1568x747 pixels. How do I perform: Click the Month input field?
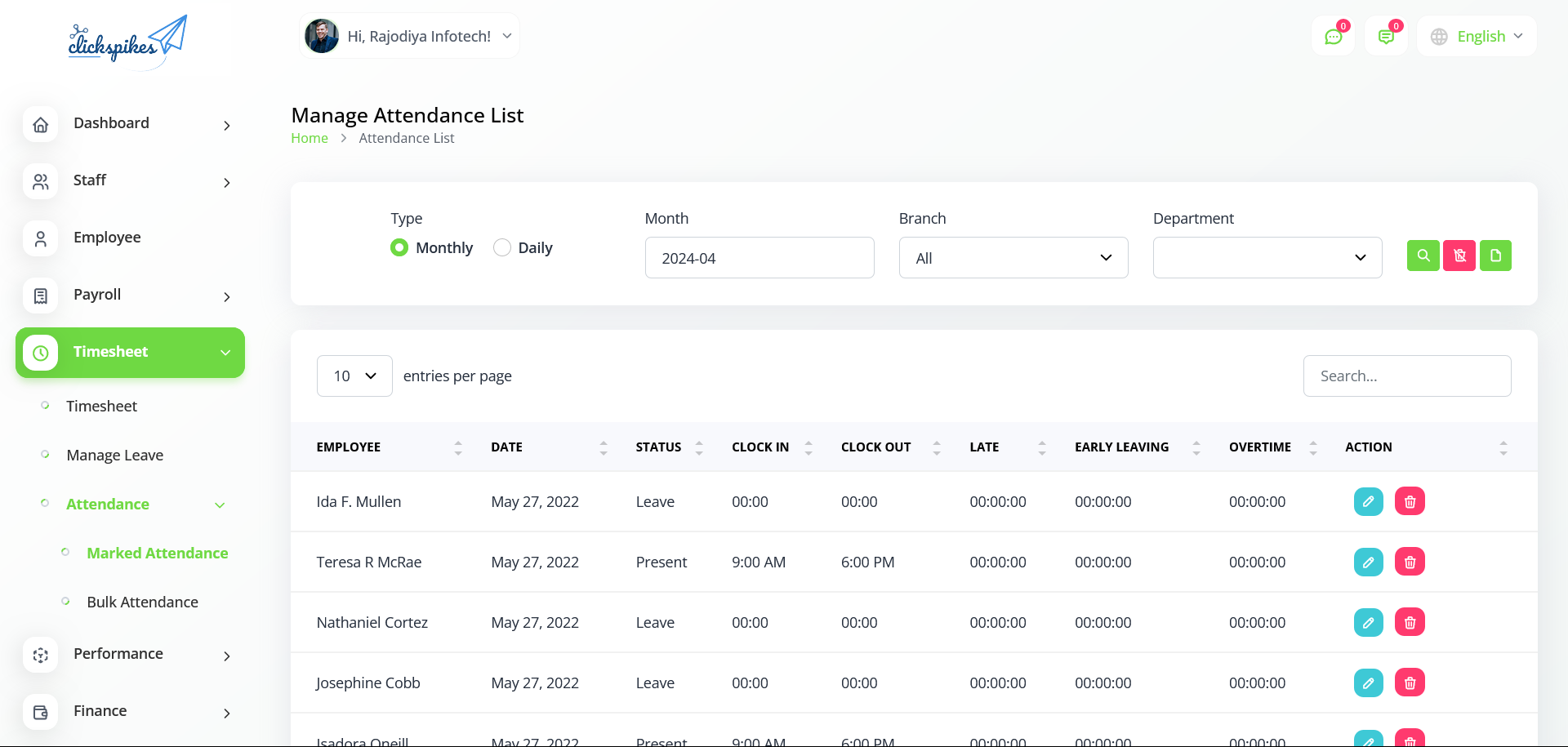pyautogui.click(x=759, y=258)
